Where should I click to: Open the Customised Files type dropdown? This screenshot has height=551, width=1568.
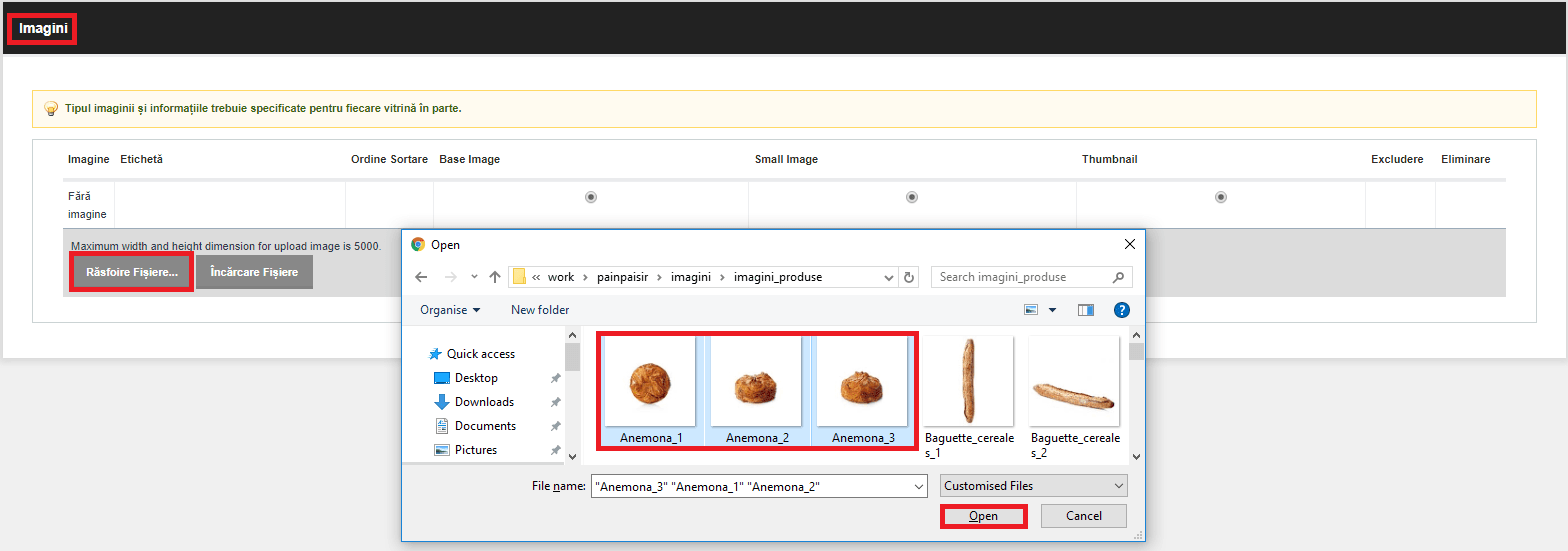1034,486
